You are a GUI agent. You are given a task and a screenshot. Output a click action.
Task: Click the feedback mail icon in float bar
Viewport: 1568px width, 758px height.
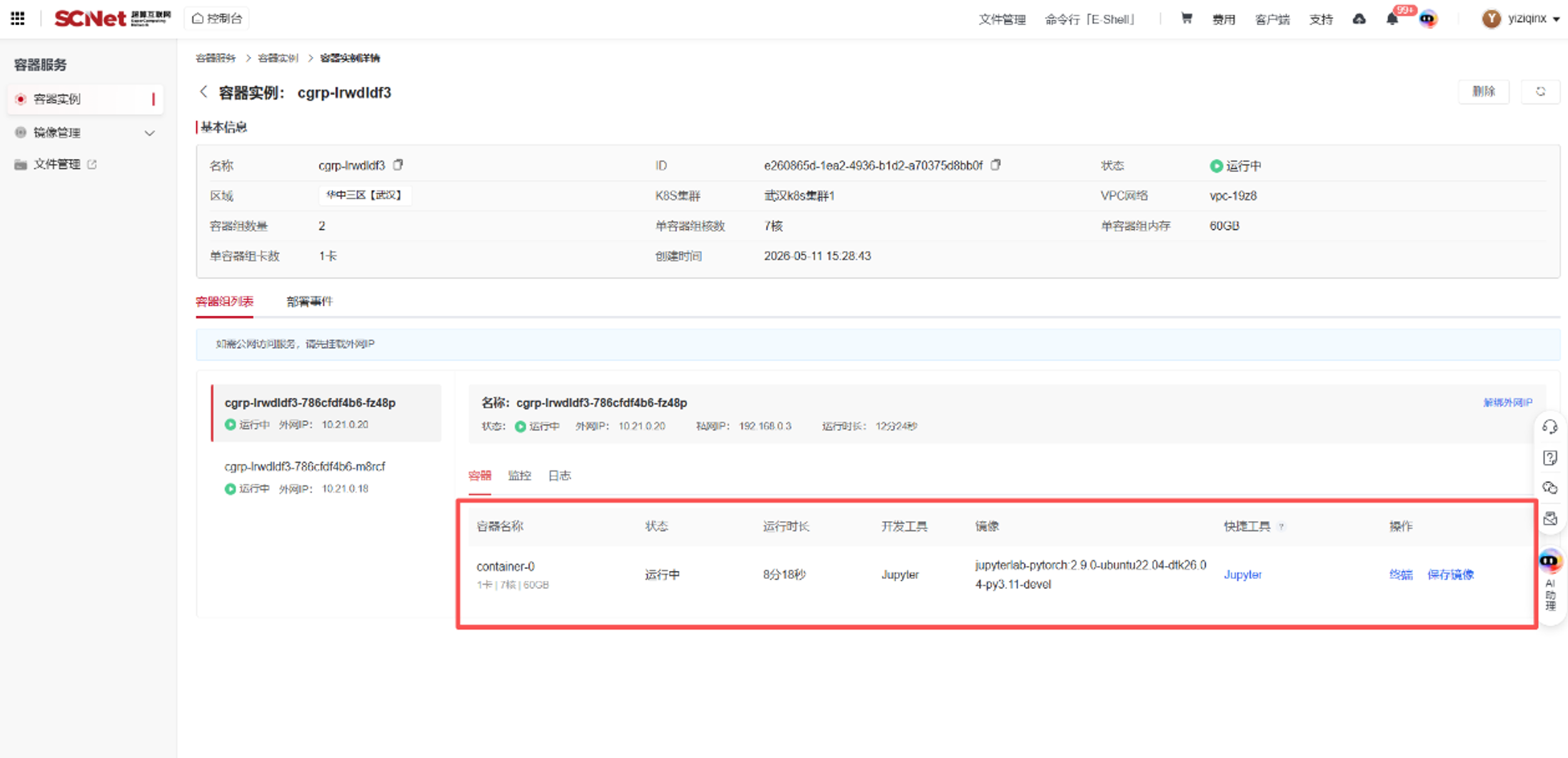click(x=1550, y=519)
